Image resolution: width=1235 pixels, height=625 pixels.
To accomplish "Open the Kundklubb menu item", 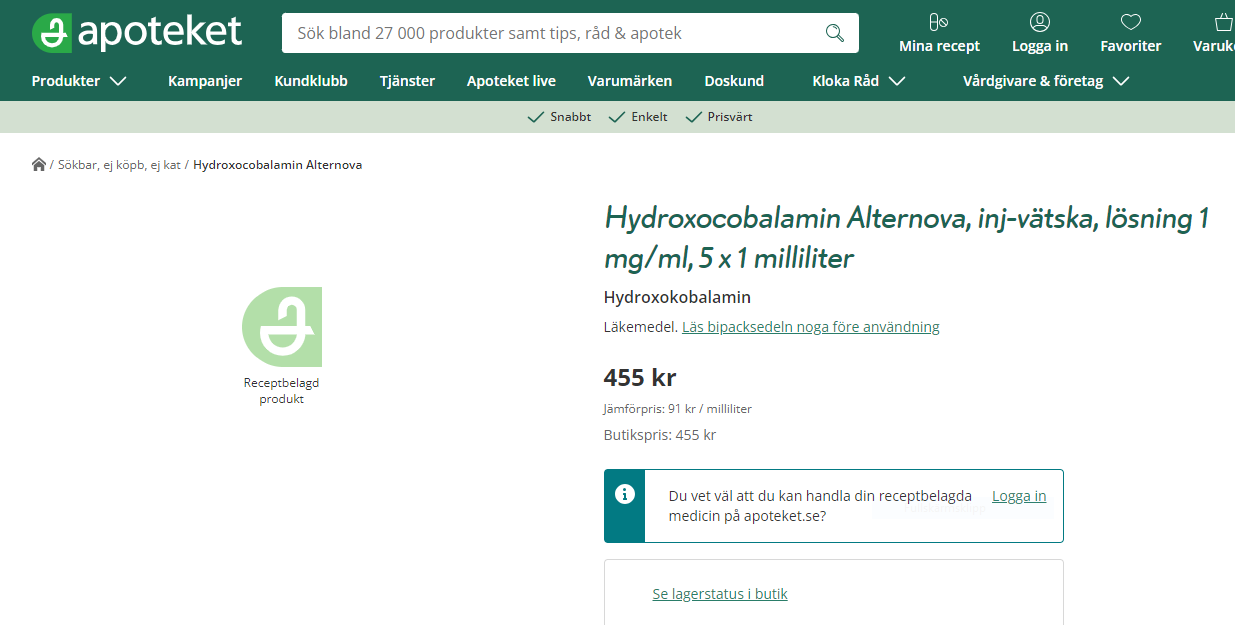I will click(x=311, y=81).
